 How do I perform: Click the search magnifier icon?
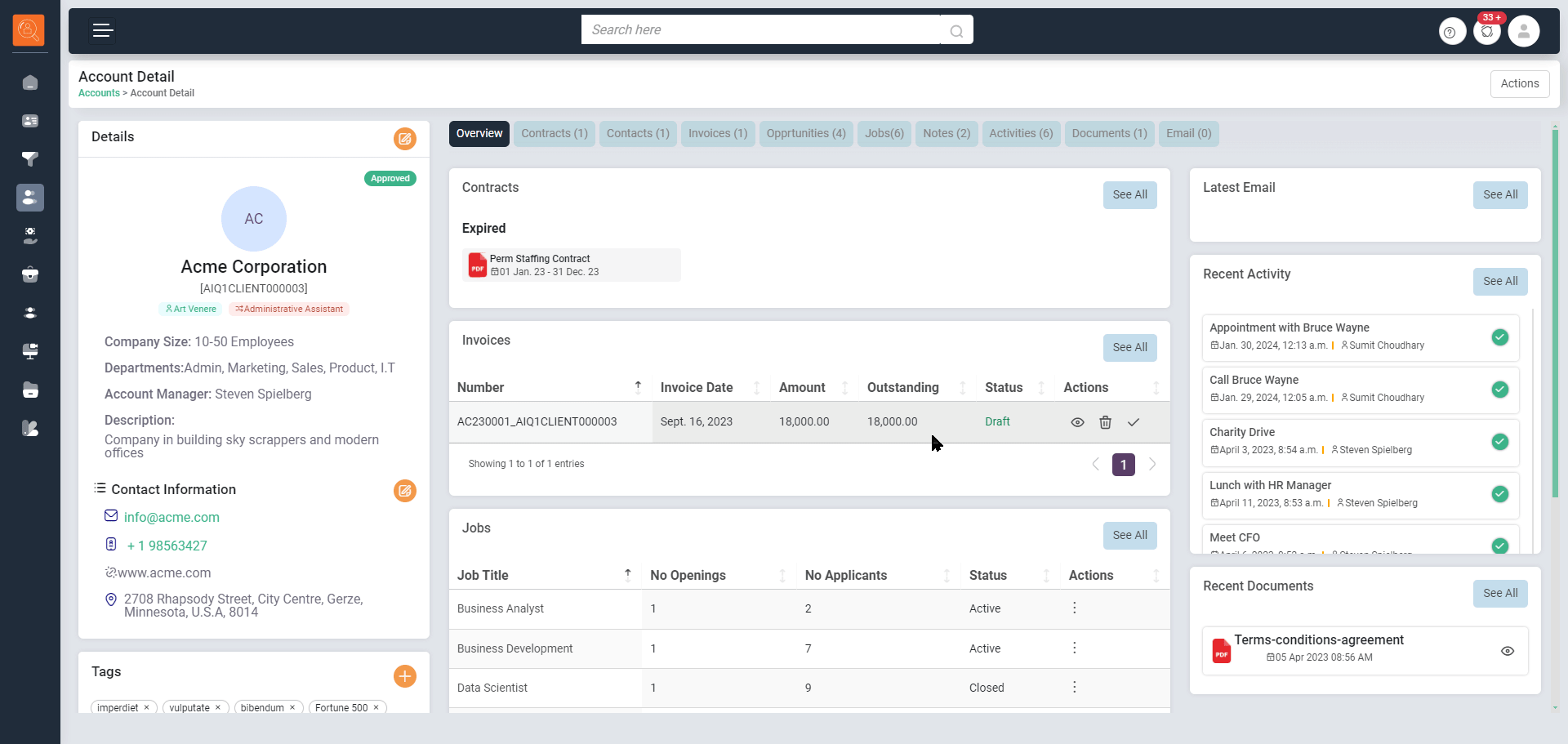click(x=956, y=31)
